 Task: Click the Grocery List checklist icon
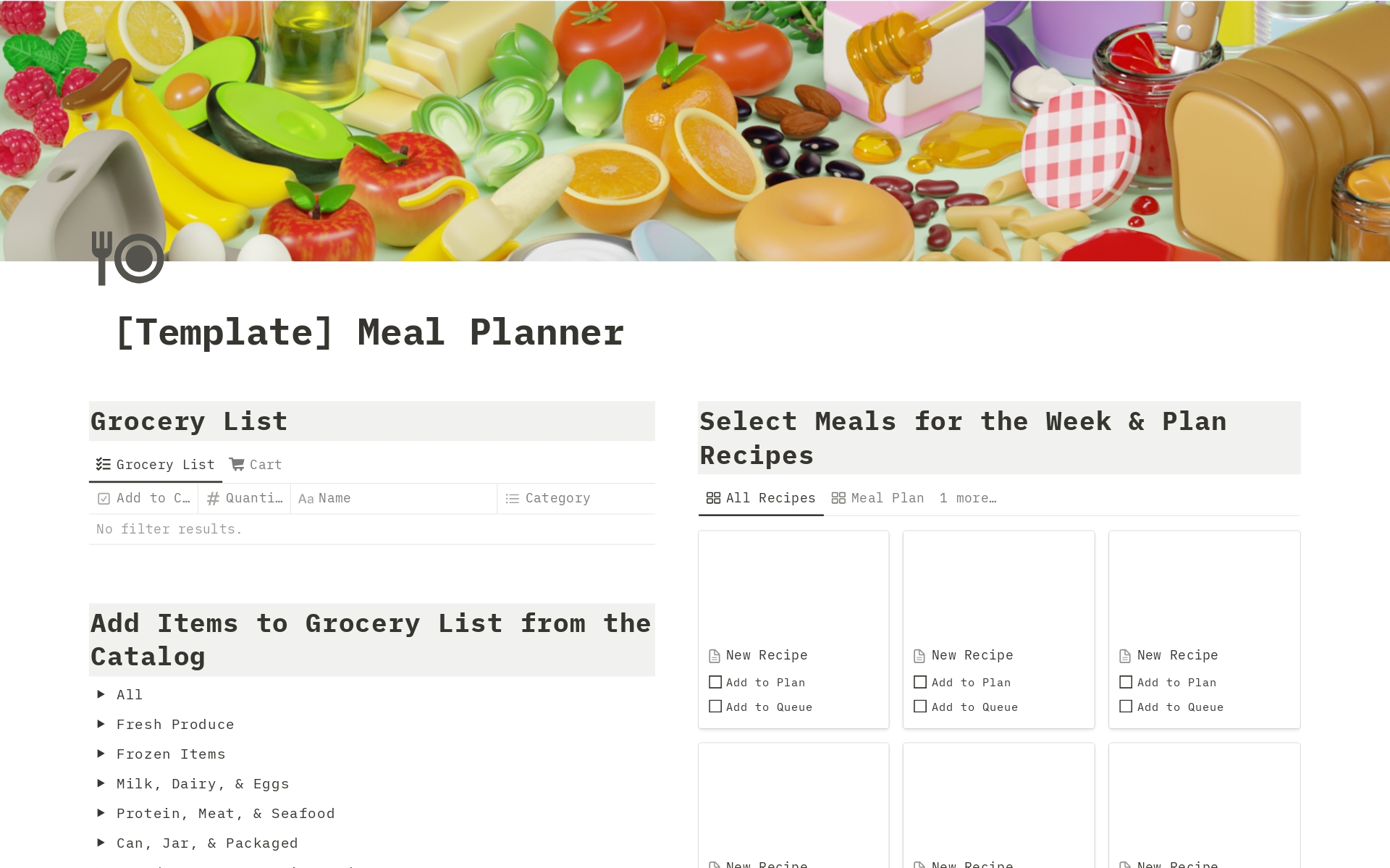104,464
